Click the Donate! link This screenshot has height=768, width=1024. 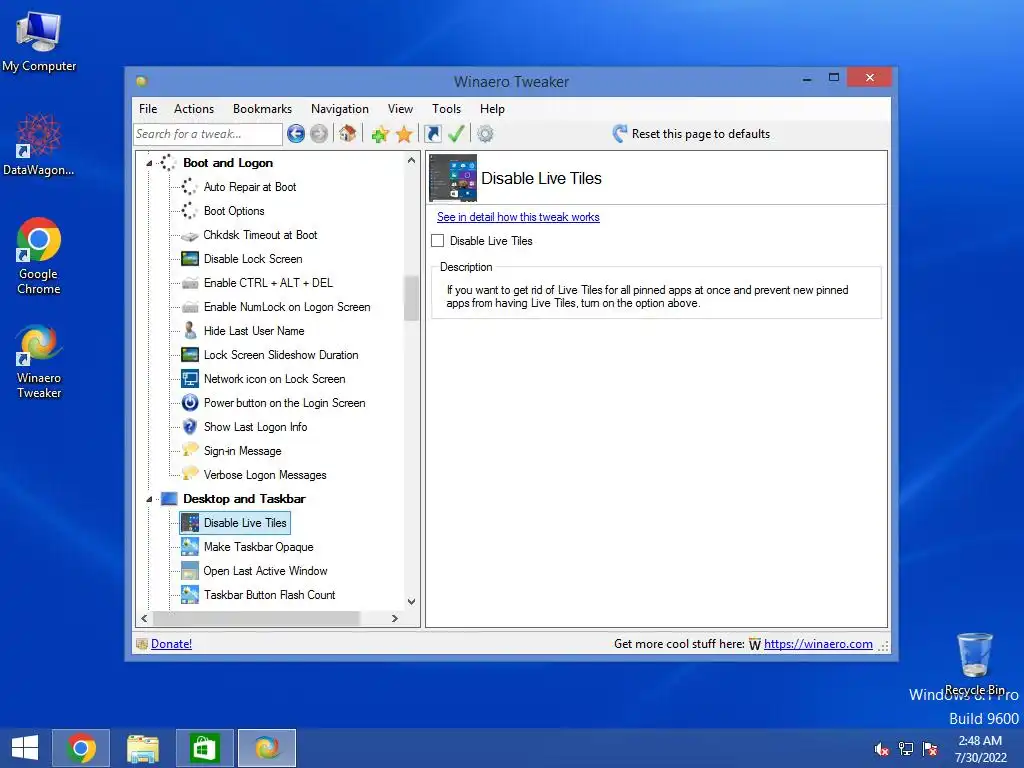point(171,644)
